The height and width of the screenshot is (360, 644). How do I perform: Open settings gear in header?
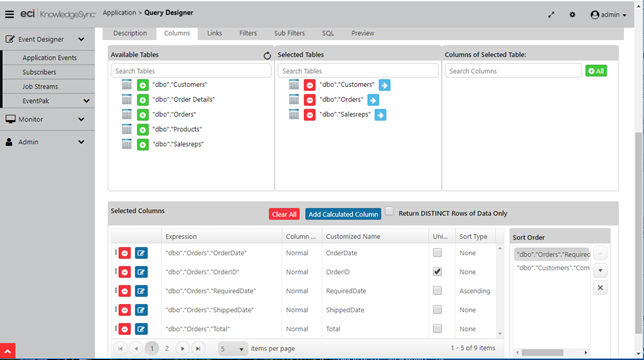(572, 15)
